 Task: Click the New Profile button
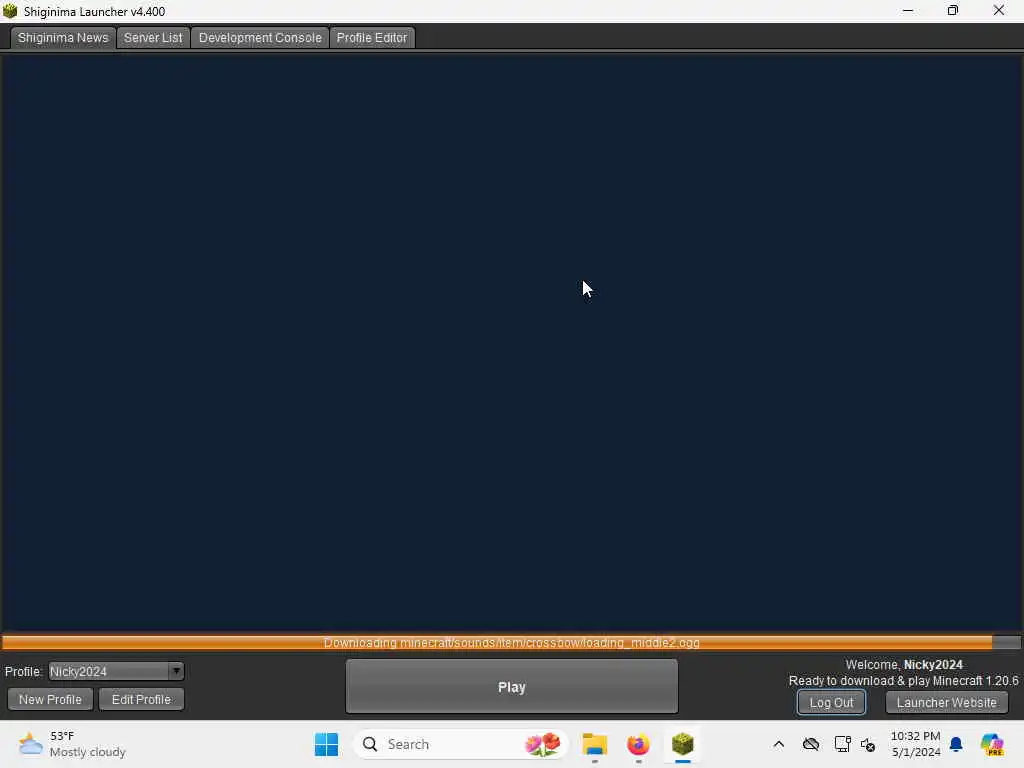[50, 699]
